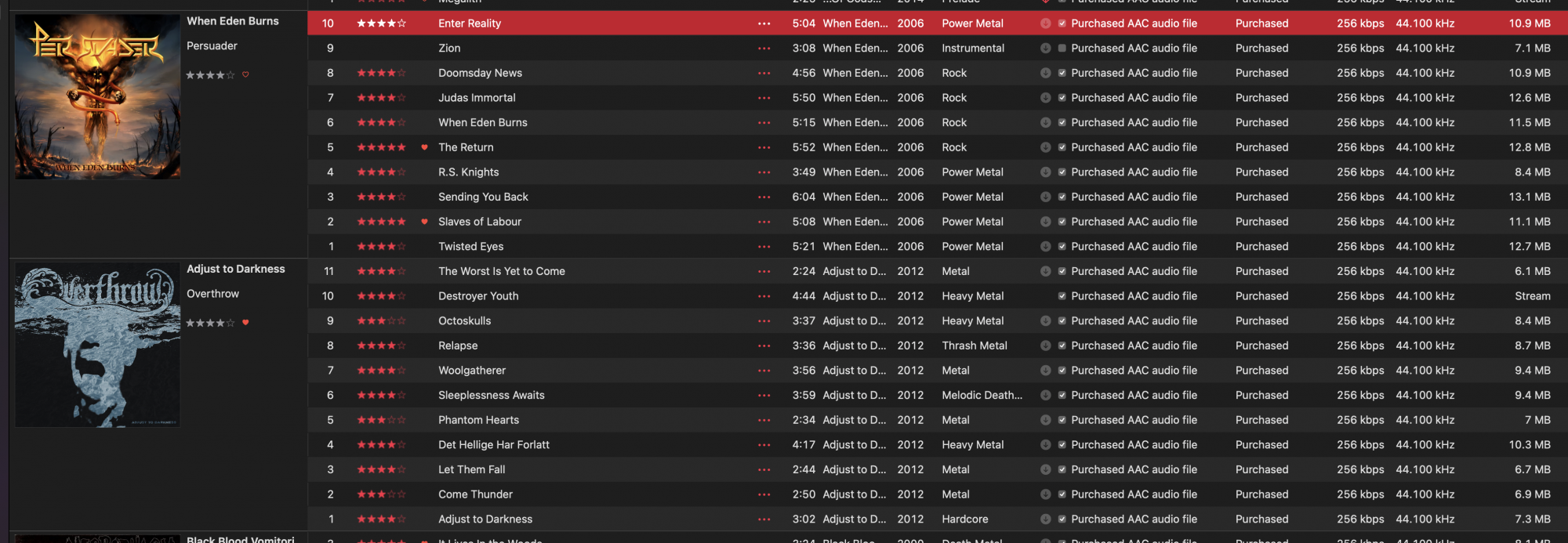Uncheck the Destroyer Youth checkbox
This screenshot has height=543, width=1568.
(1062, 296)
